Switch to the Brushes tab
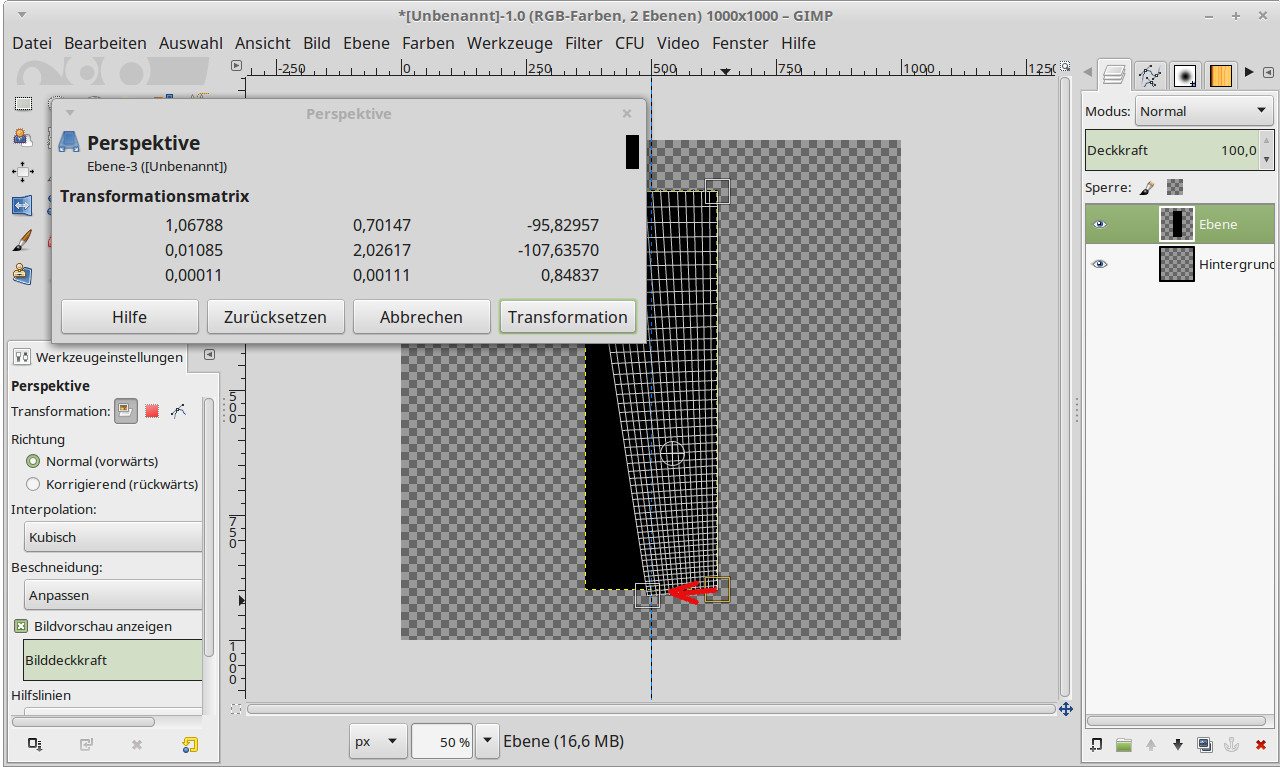Image resolution: width=1280 pixels, height=767 pixels. tap(1185, 75)
